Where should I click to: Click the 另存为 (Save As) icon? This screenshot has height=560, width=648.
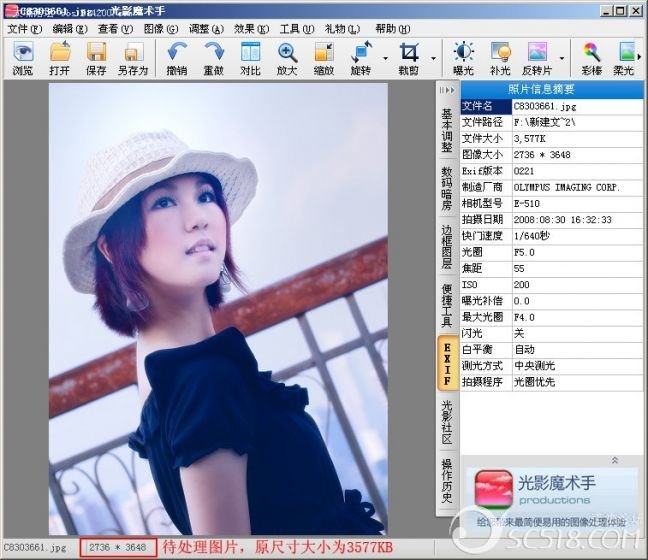pyautogui.click(x=134, y=59)
